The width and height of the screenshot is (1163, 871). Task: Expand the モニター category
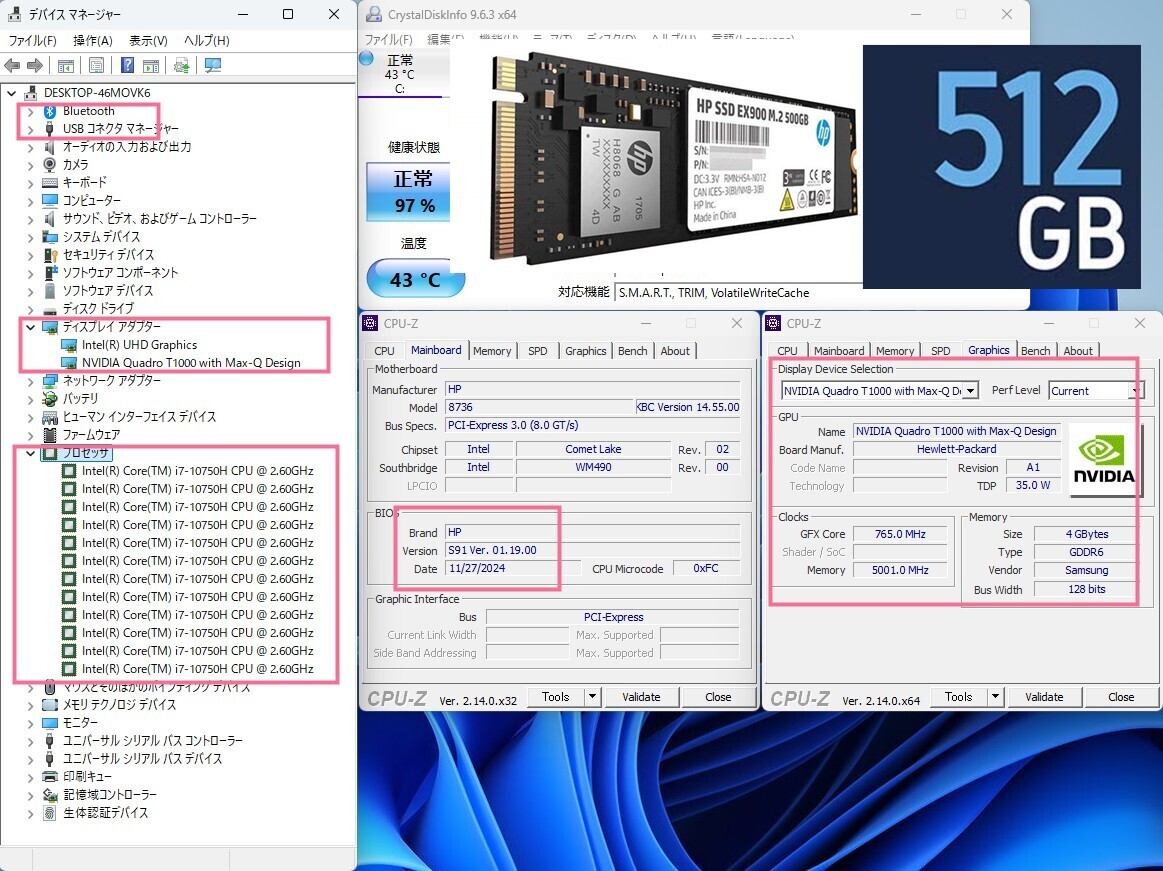[x=30, y=723]
